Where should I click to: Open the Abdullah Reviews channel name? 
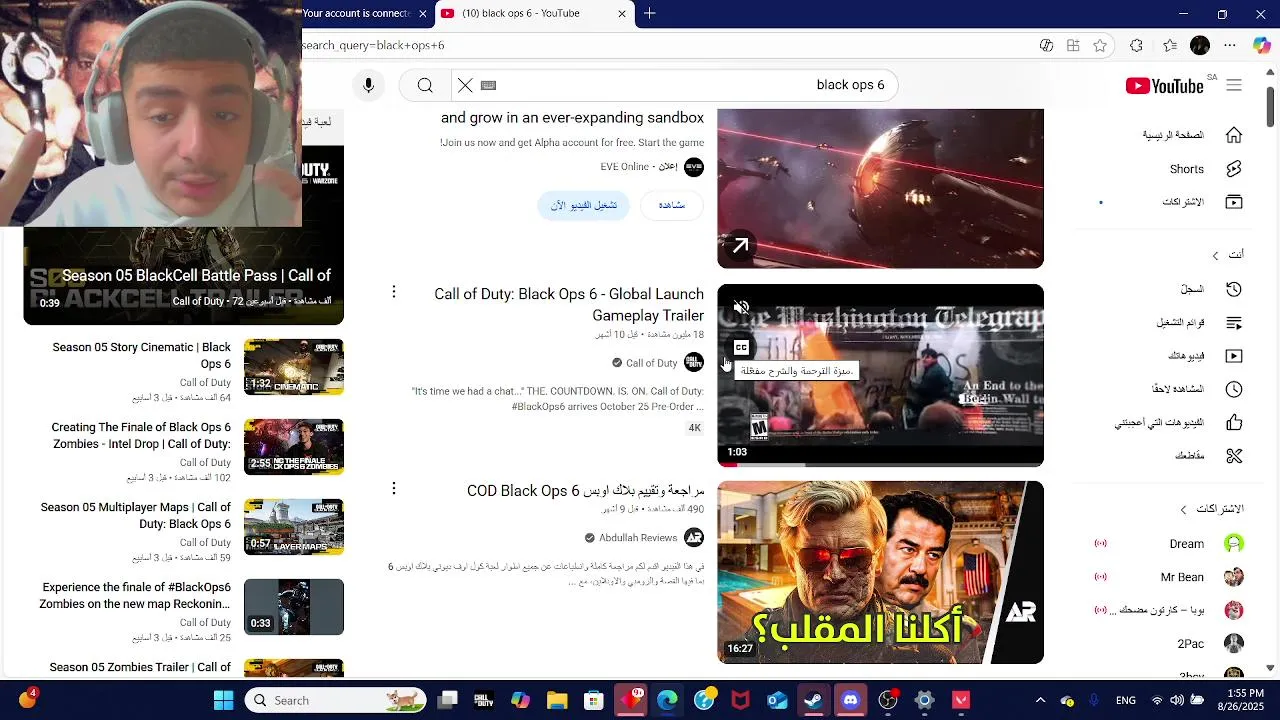pos(638,538)
